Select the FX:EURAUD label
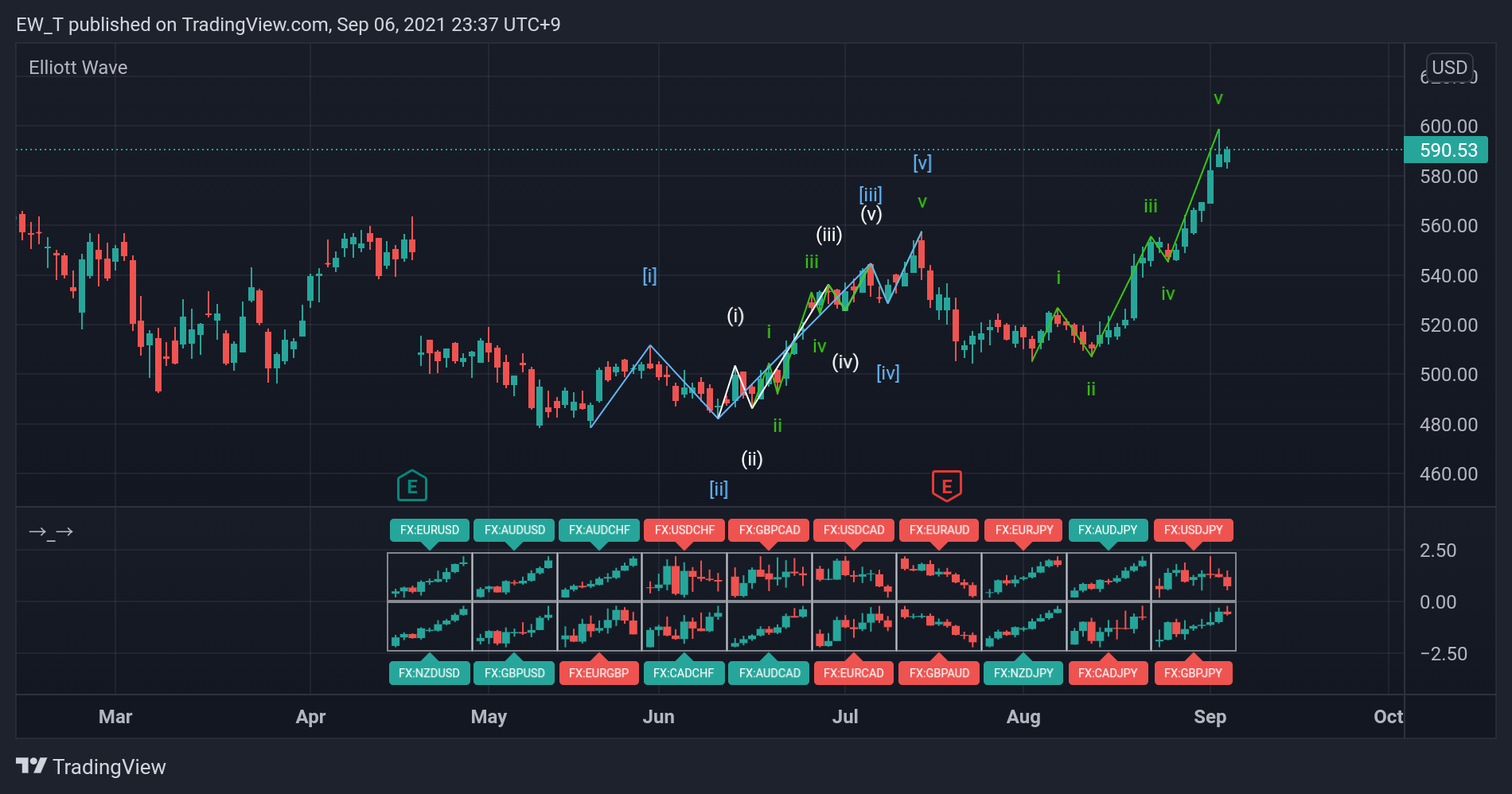 pos(939,530)
